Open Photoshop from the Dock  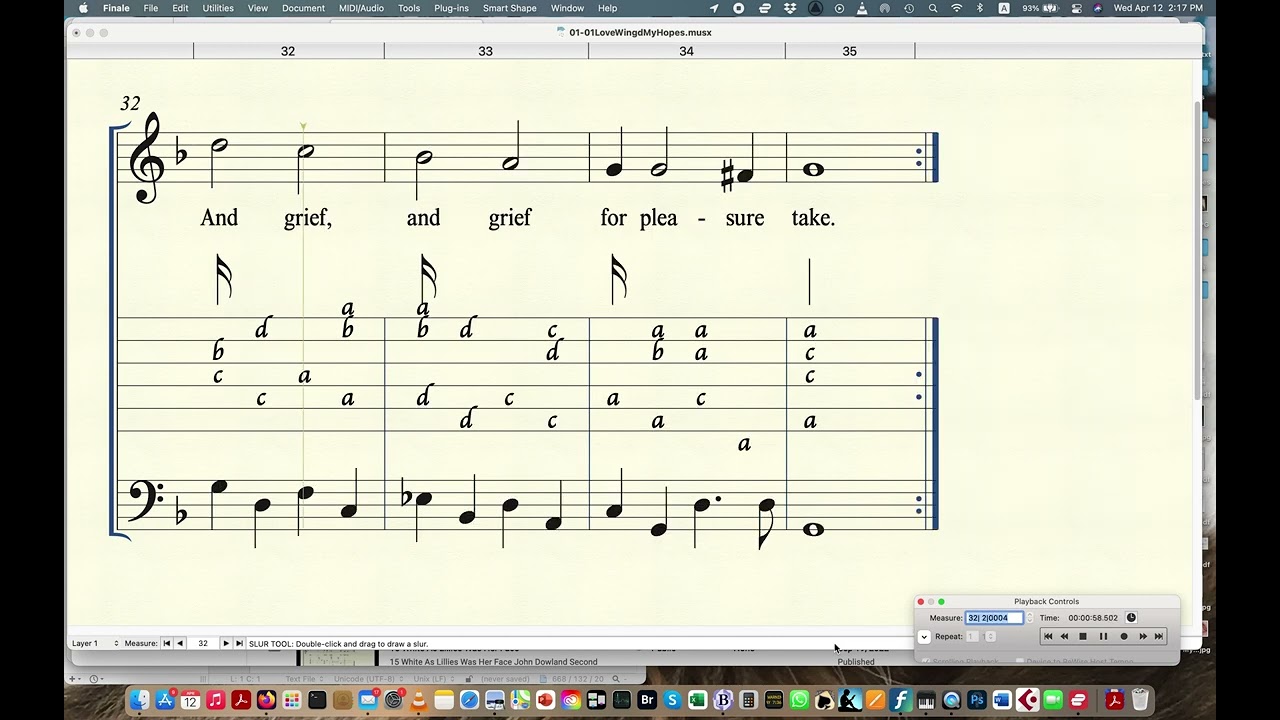(977, 700)
